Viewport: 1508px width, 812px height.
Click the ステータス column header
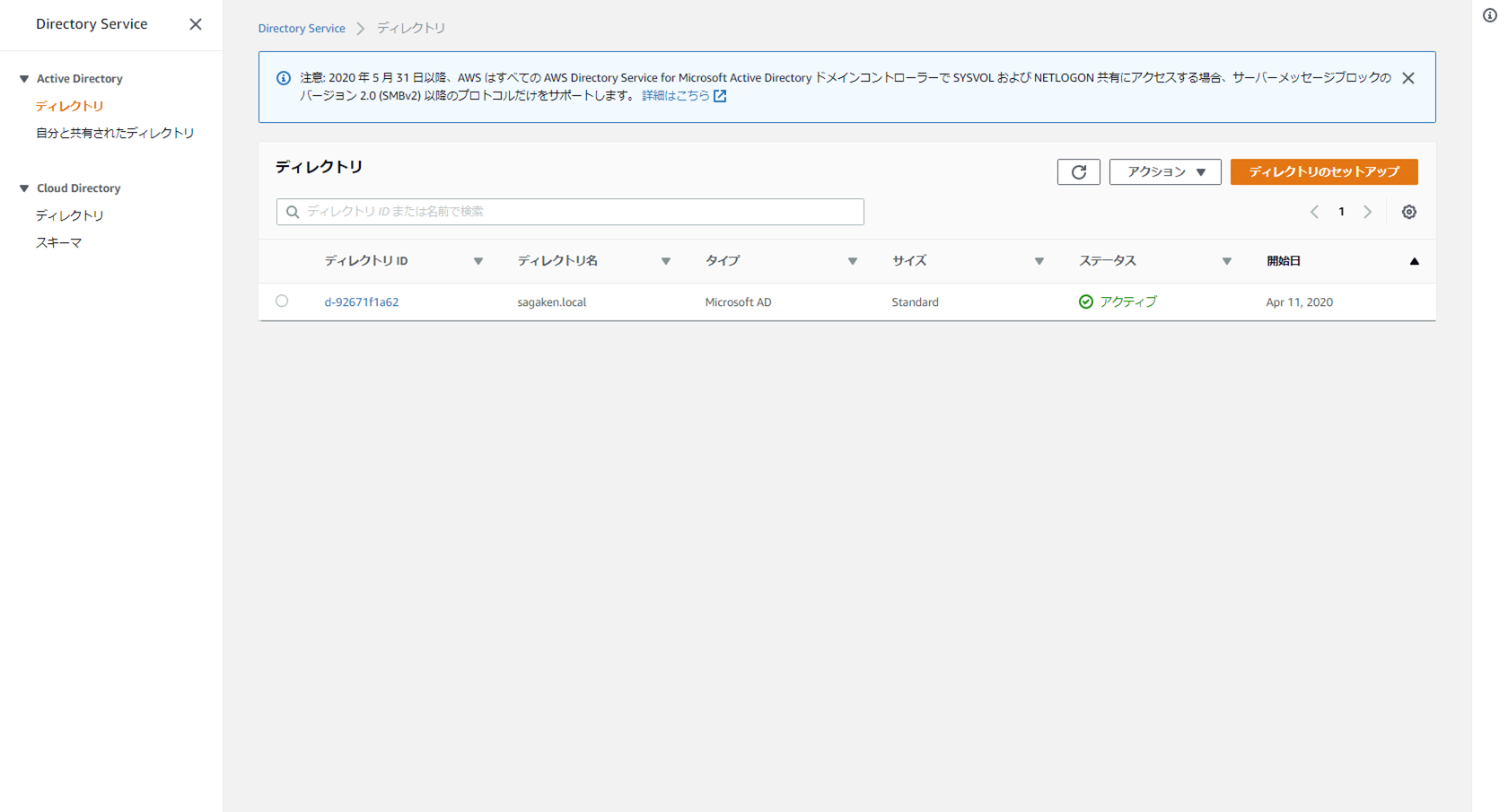click(x=1108, y=261)
